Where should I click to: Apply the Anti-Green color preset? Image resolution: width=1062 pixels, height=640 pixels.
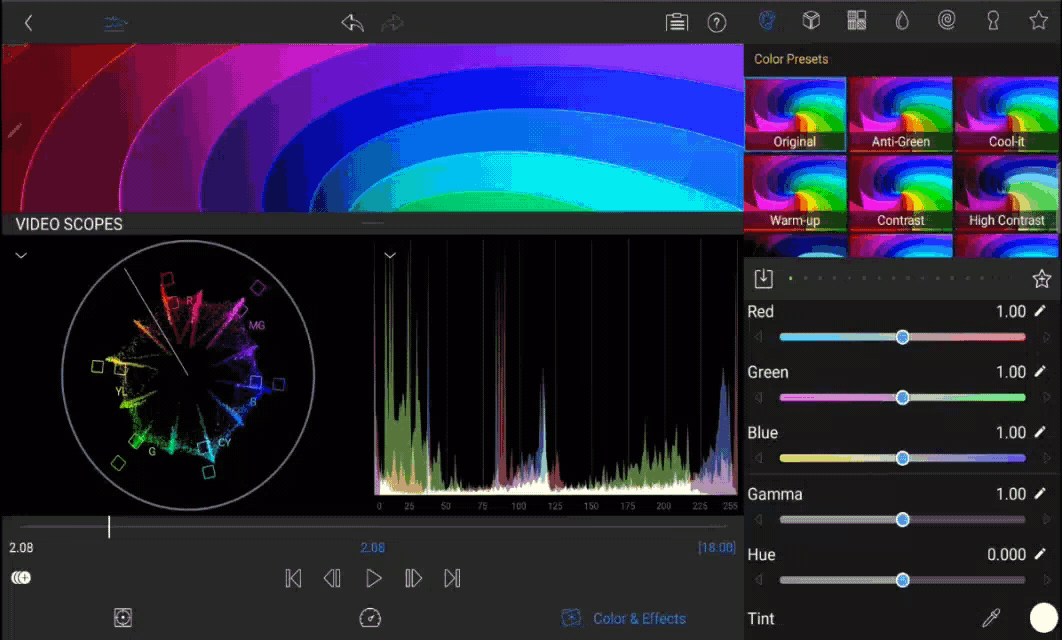pos(901,114)
